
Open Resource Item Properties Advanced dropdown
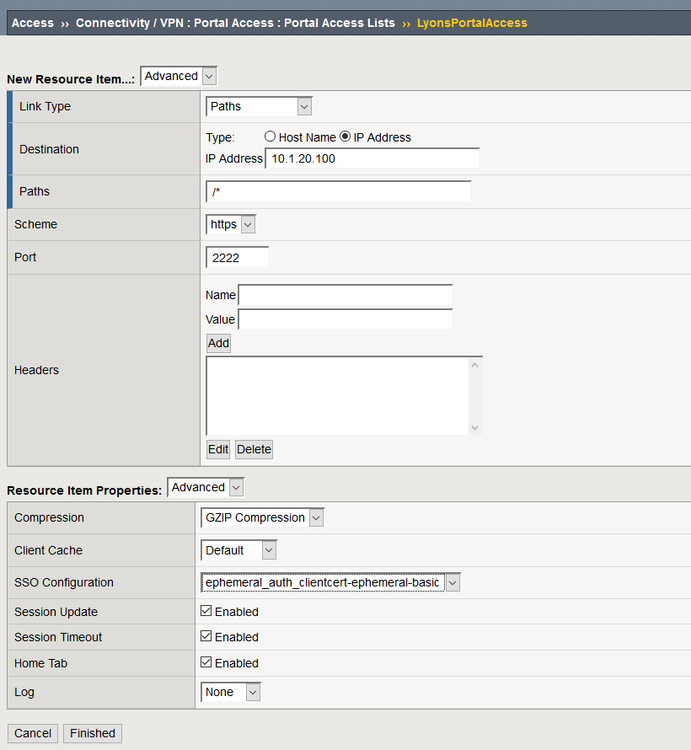(206, 487)
